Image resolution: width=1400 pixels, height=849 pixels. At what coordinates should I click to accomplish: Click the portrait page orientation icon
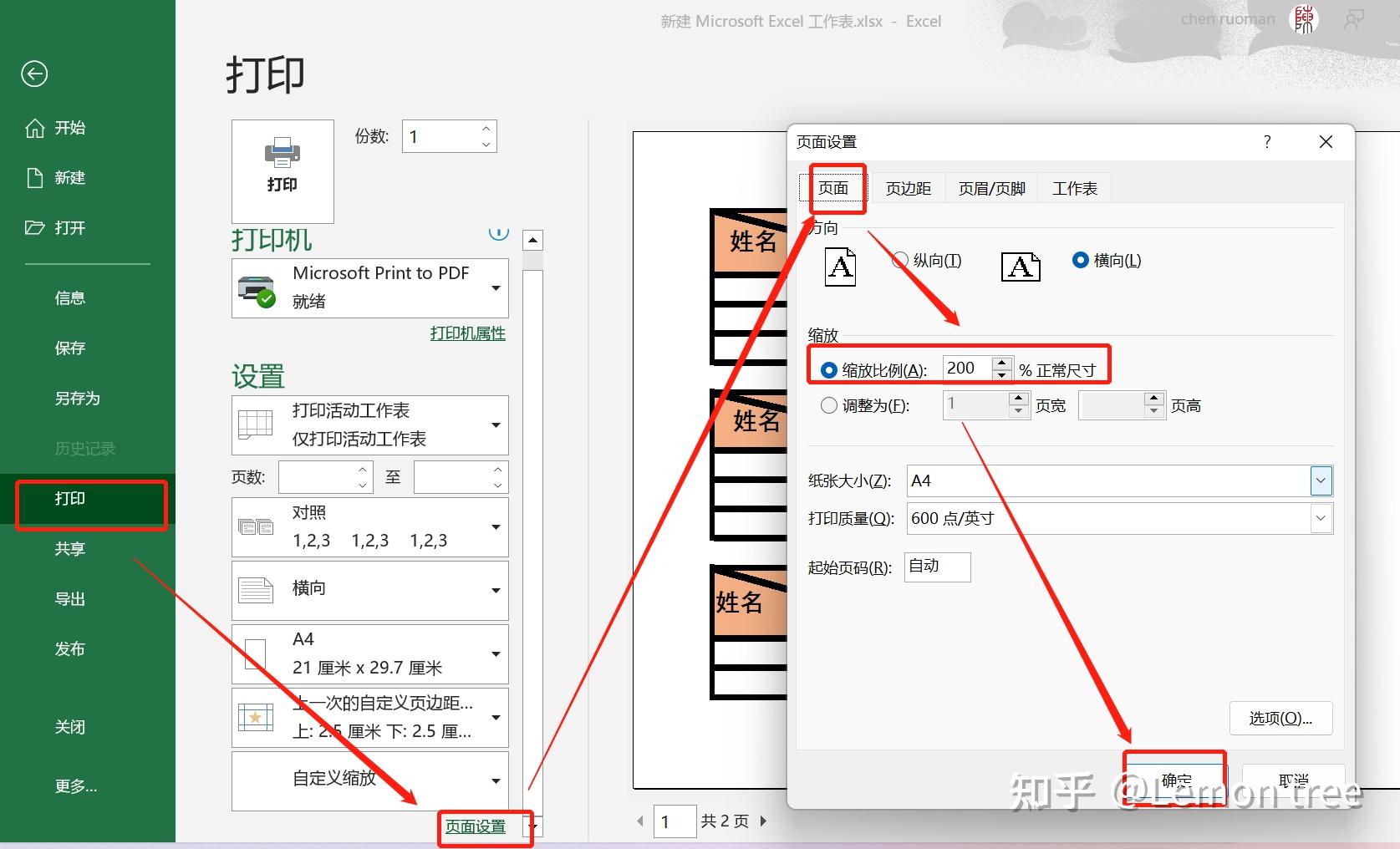pyautogui.click(x=841, y=267)
